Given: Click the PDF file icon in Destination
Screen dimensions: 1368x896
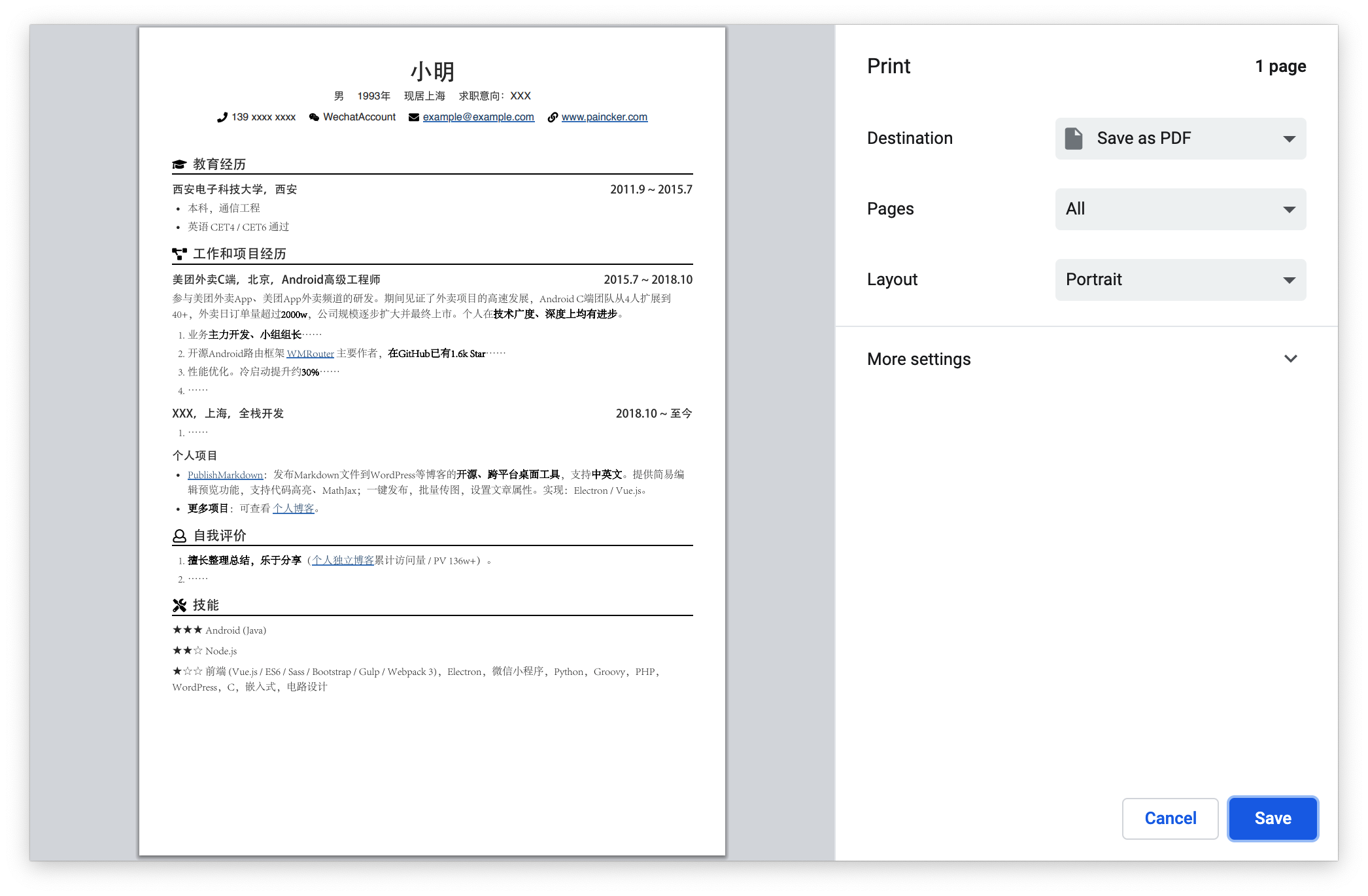Looking at the screenshot, I should (1074, 139).
